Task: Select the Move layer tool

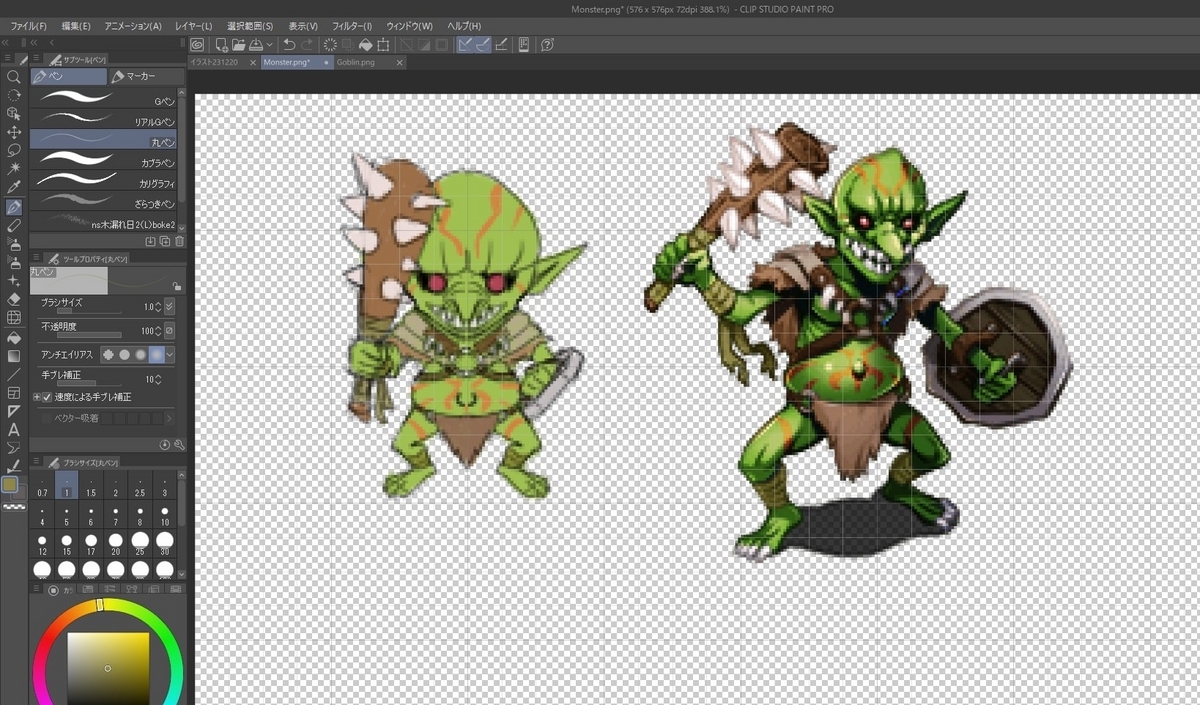Action: click(14, 132)
